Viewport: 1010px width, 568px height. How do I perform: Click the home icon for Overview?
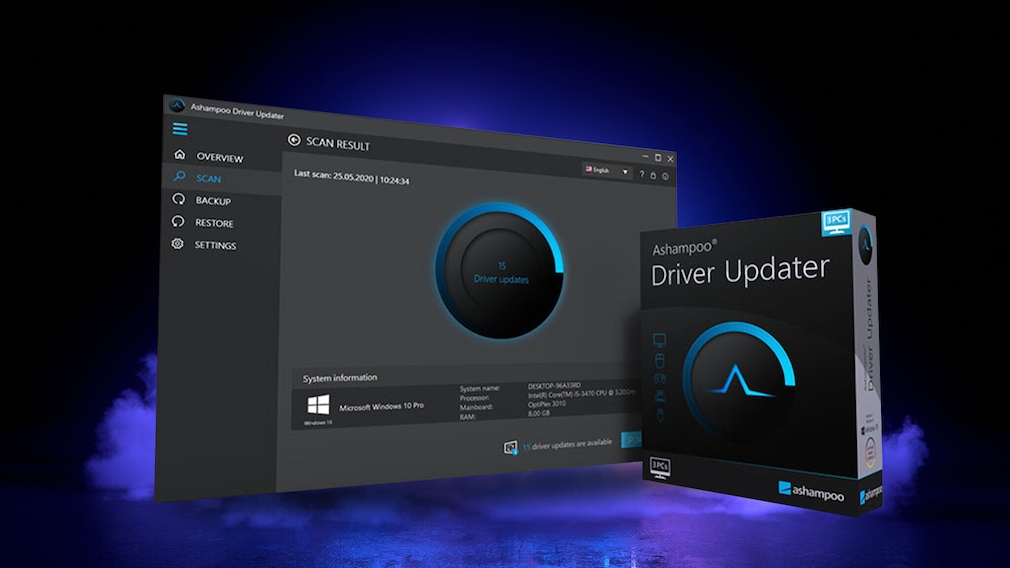tap(180, 155)
